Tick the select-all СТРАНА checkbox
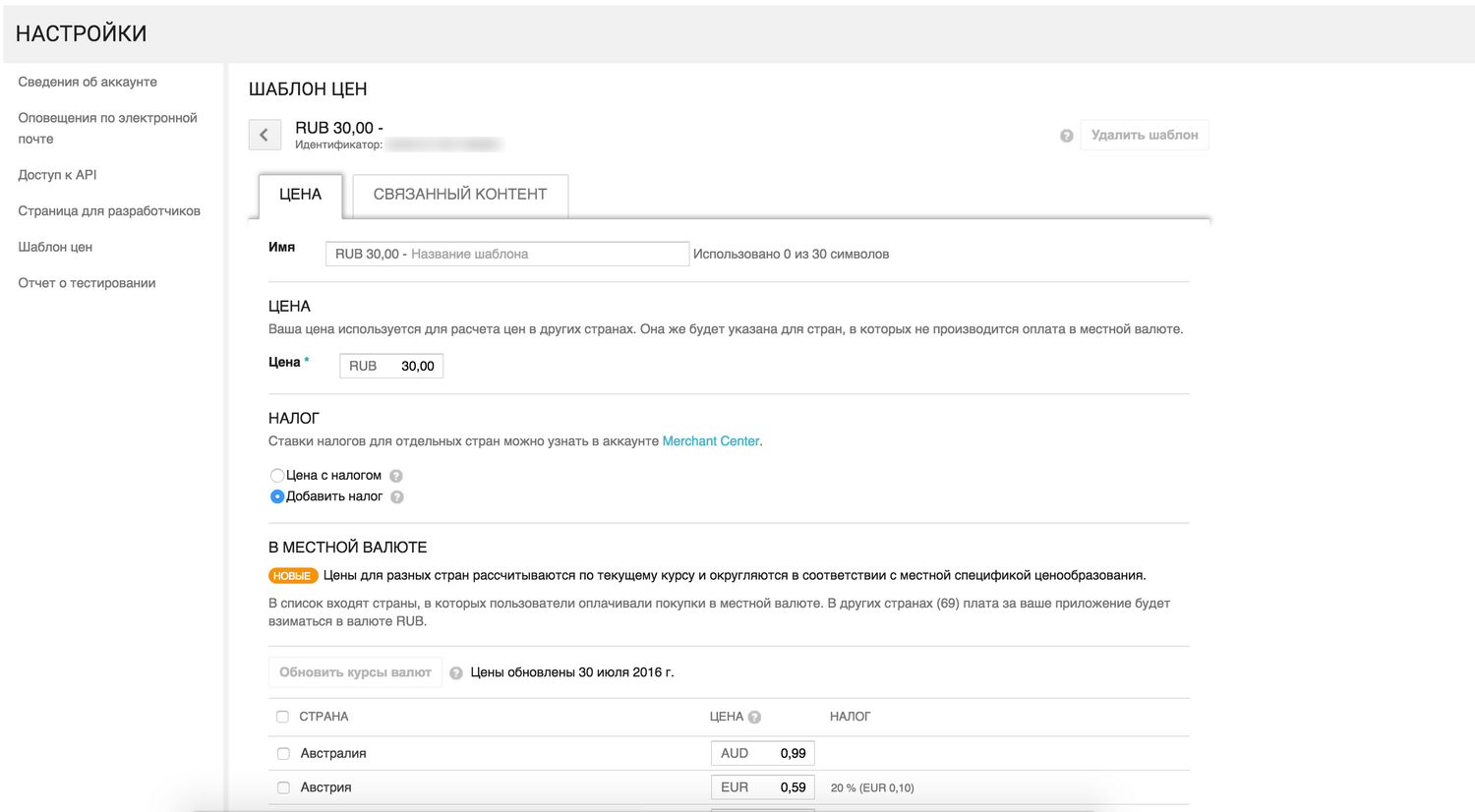1475x812 pixels. click(x=283, y=717)
